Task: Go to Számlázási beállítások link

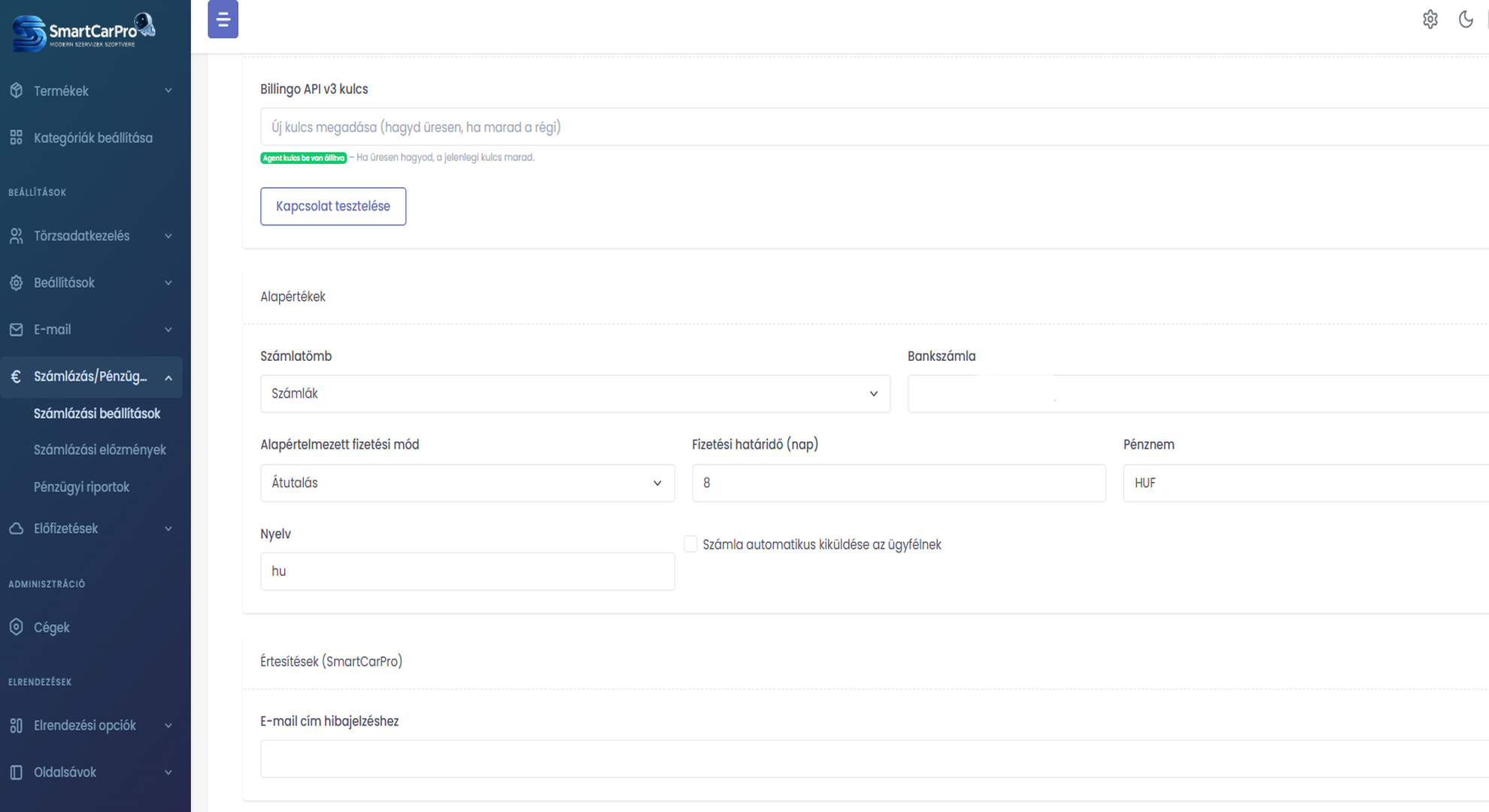Action: pos(96,414)
